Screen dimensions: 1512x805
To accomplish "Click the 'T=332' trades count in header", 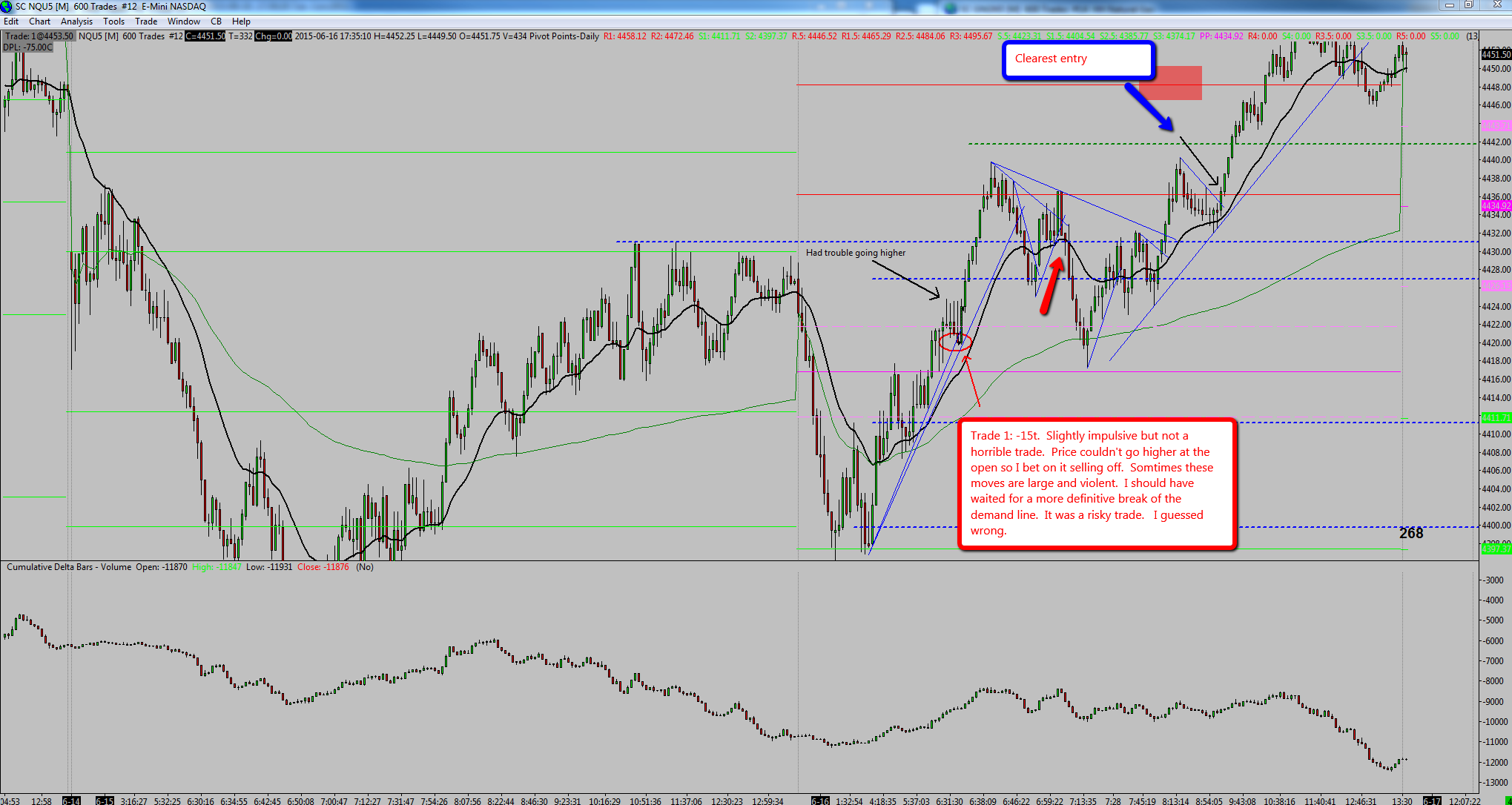I will click(240, 36).
